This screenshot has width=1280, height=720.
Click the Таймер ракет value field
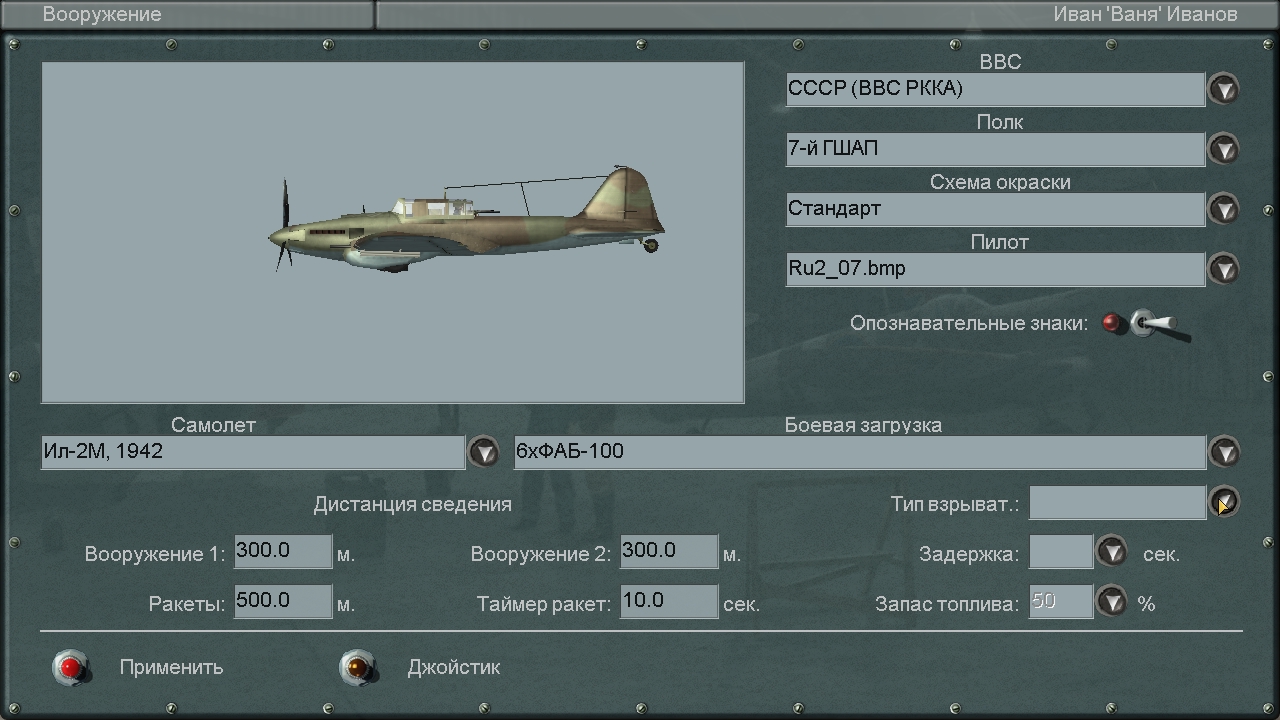pyautogui.click(x=669, y=602)
